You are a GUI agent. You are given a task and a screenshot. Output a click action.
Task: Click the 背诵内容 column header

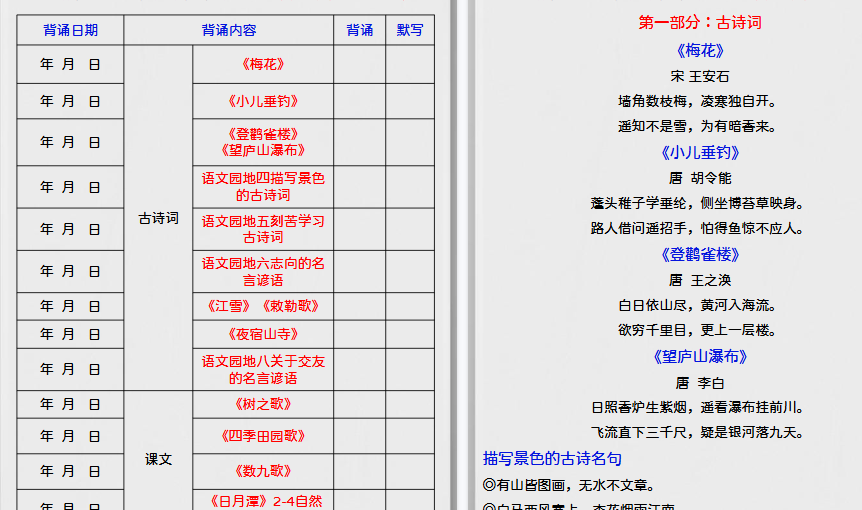pos(229,30)
